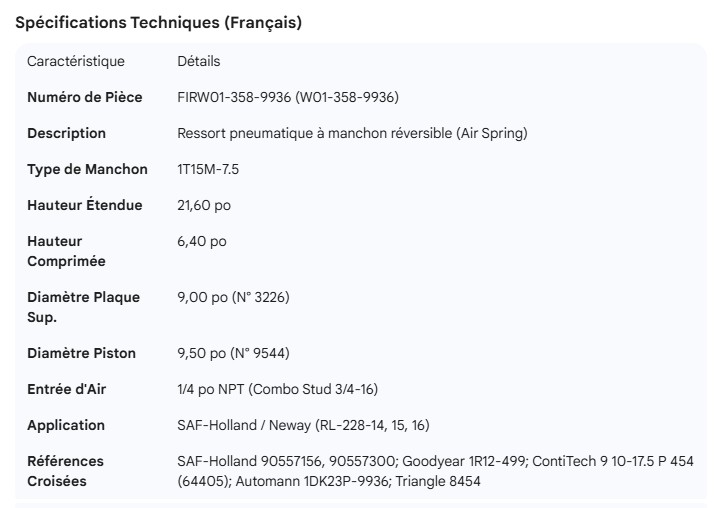This screenshot has width=718, height=508.
Task: Select the 'Hauteur Étendue' row label
Action: (x=85, y=205)
